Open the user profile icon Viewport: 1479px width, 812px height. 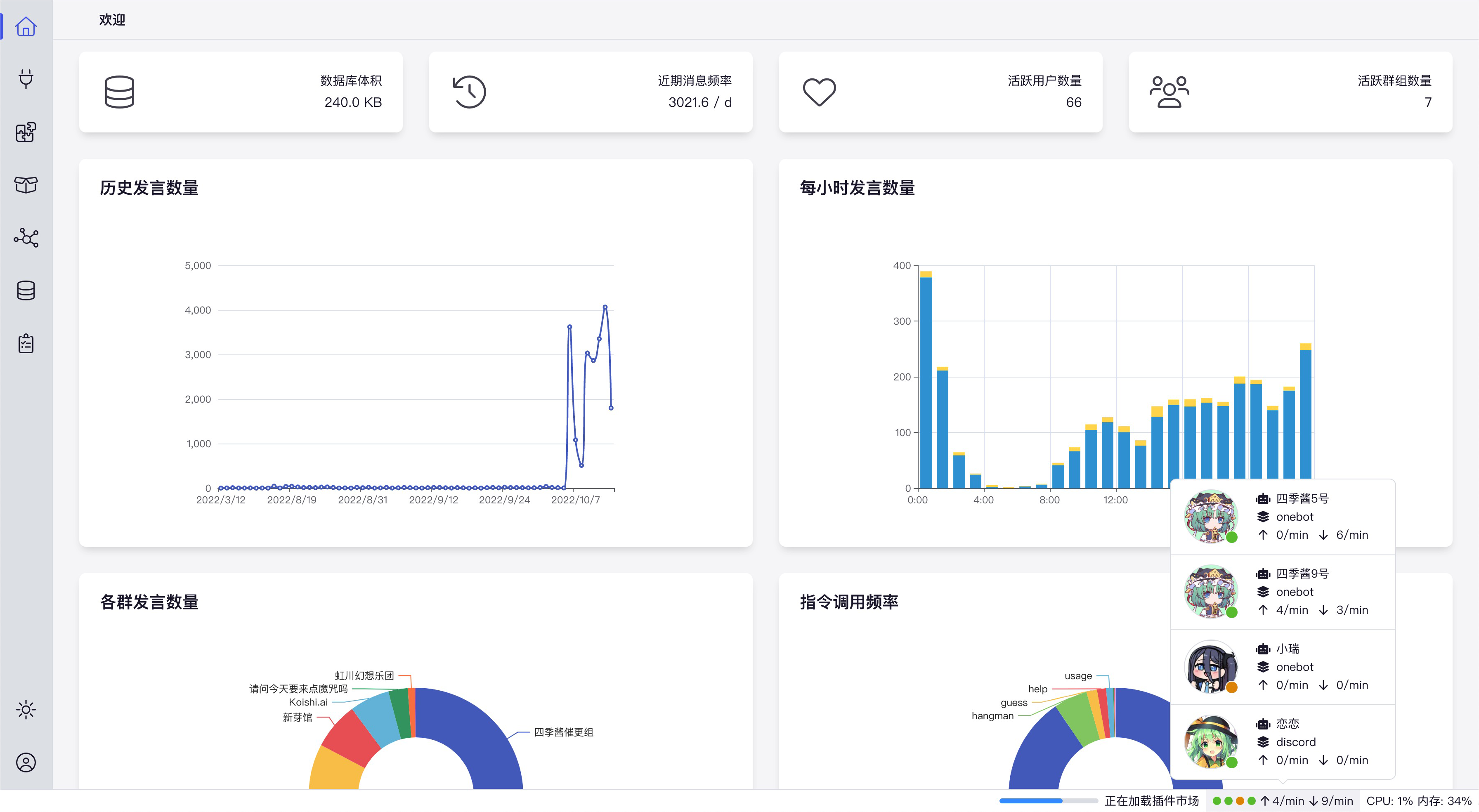tap(26, 762)
